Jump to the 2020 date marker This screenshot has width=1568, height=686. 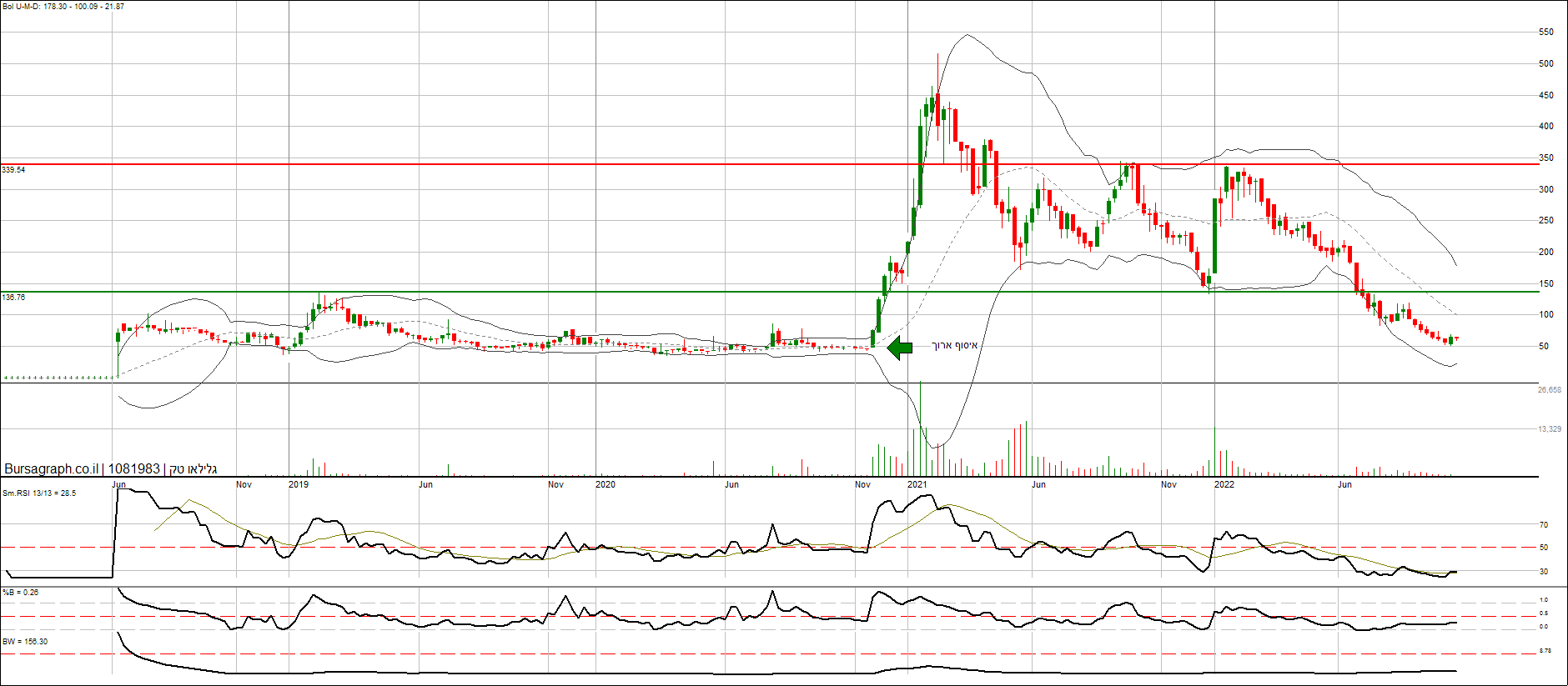606,484
